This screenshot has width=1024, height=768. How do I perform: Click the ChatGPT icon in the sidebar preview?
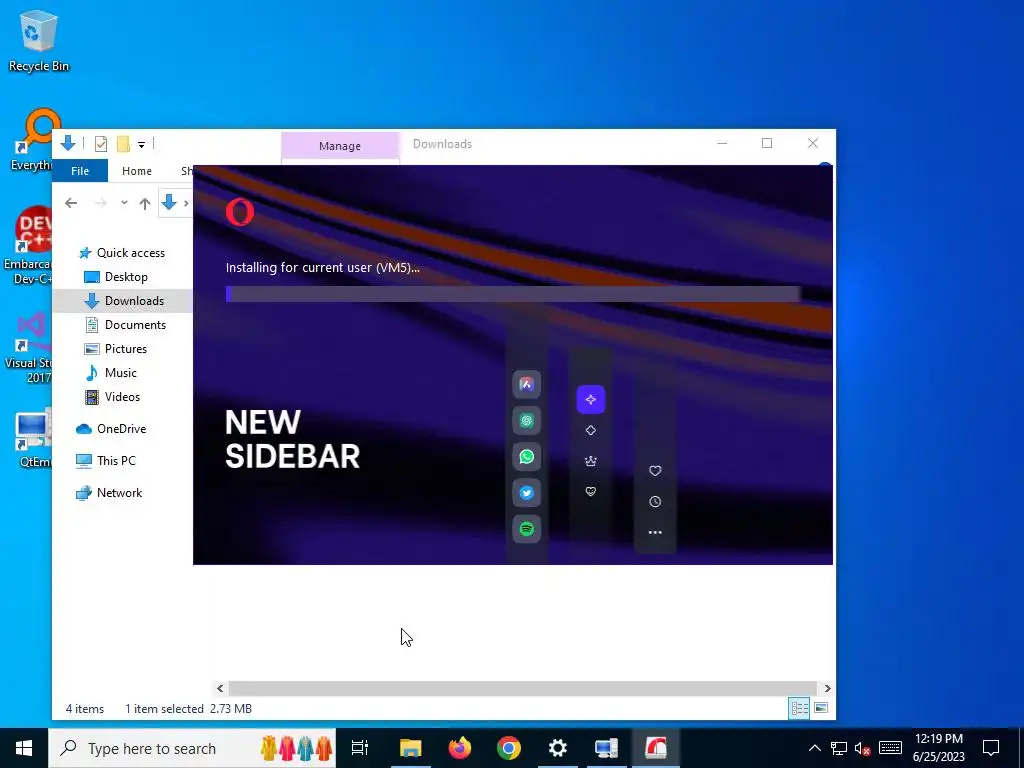point(526,421)
